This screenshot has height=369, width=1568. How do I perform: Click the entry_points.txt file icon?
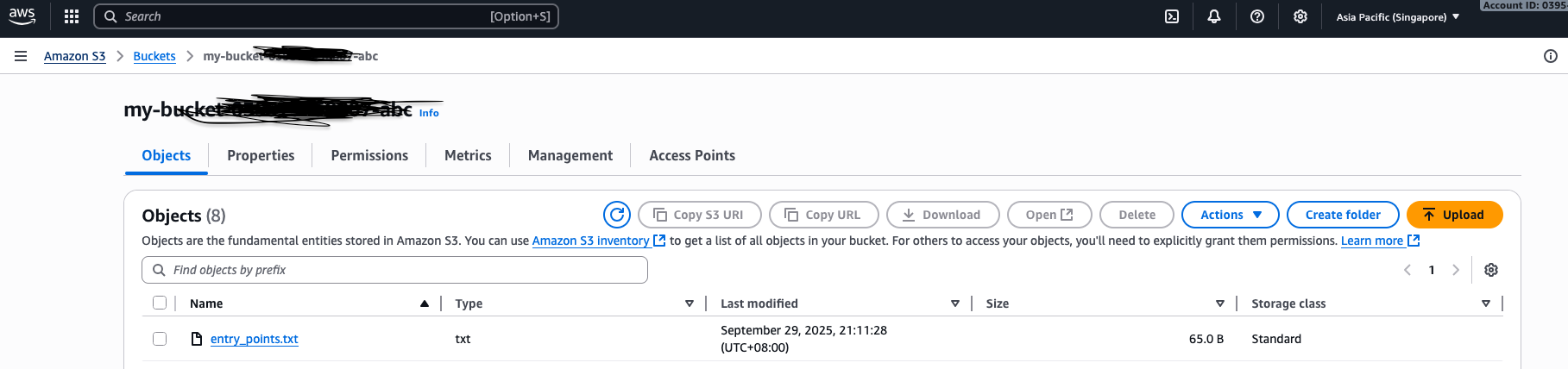click(197, 339)
